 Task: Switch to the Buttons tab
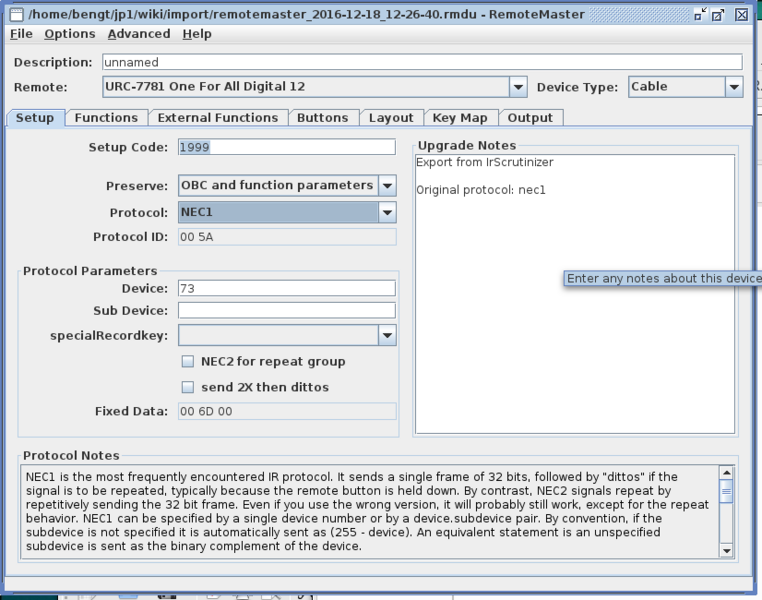coord(322,118)
